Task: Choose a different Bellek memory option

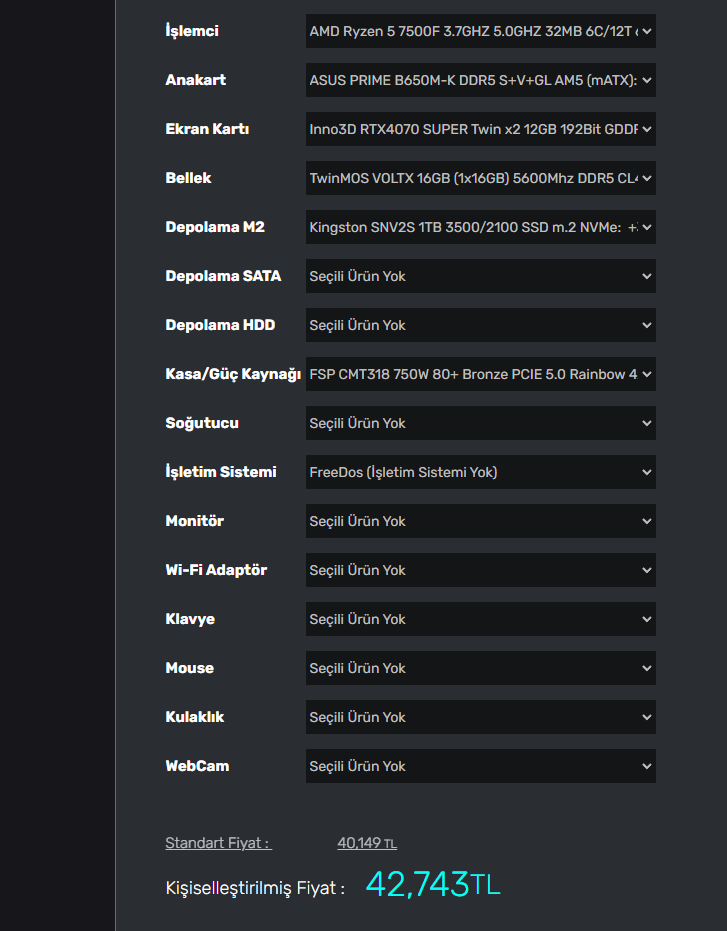Action: click(x=480, y=178)
